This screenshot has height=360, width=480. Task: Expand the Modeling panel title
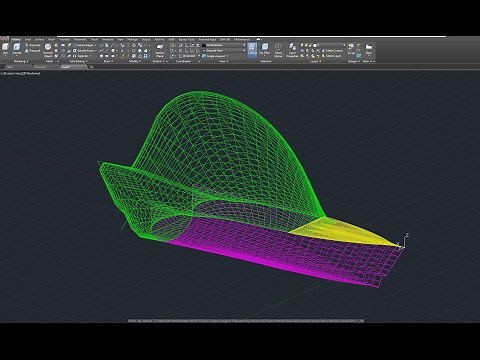tap(20, 61)
